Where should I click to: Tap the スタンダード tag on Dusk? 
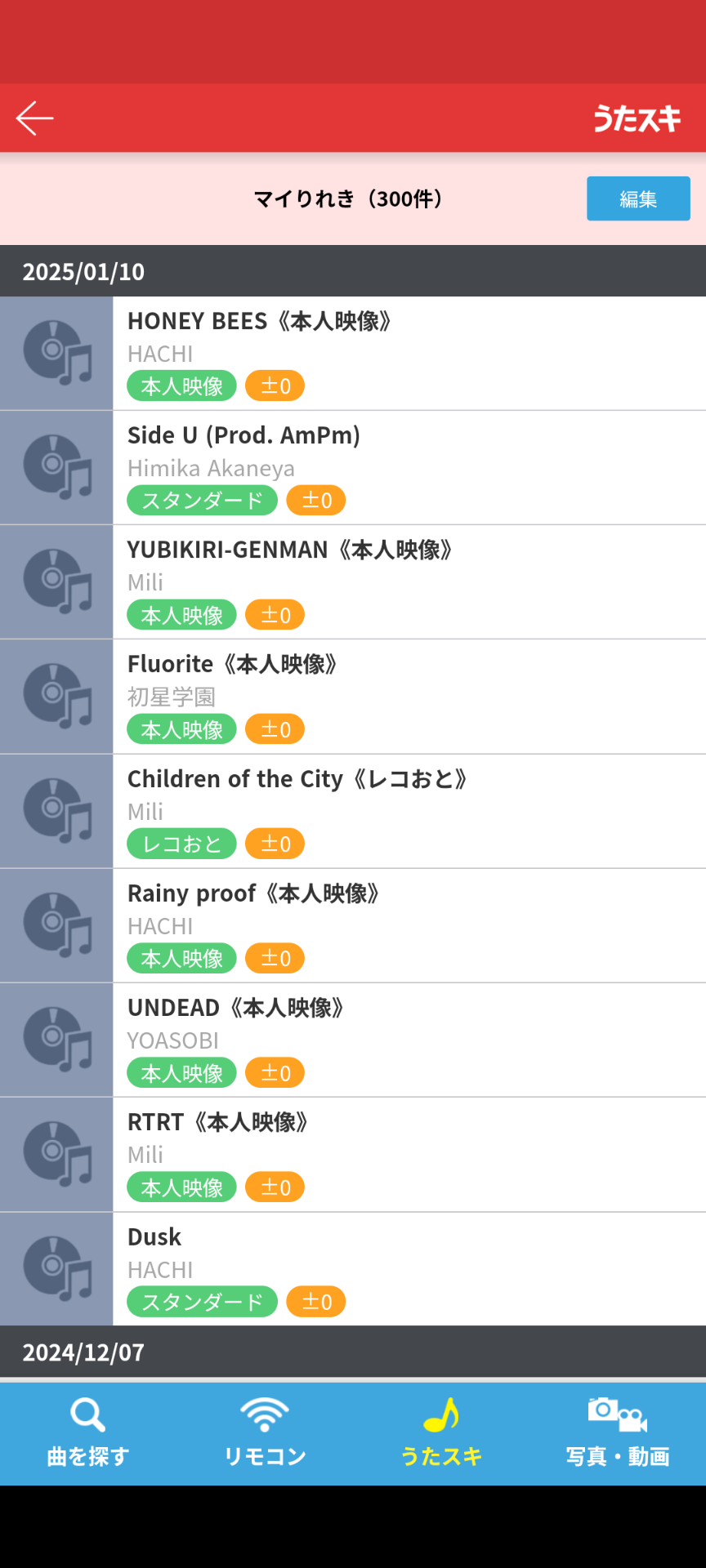click(202, 1302)
